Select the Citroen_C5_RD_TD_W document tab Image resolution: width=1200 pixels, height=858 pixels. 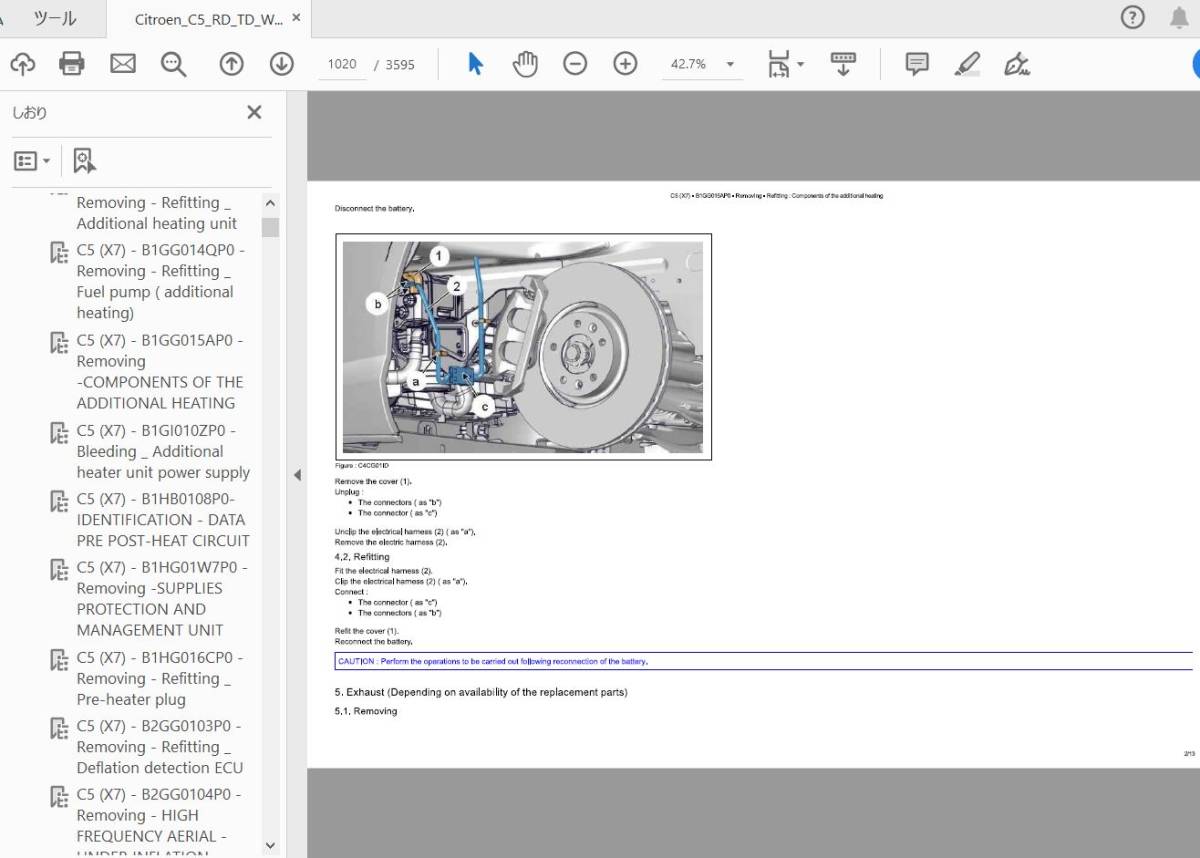[208, 19]
